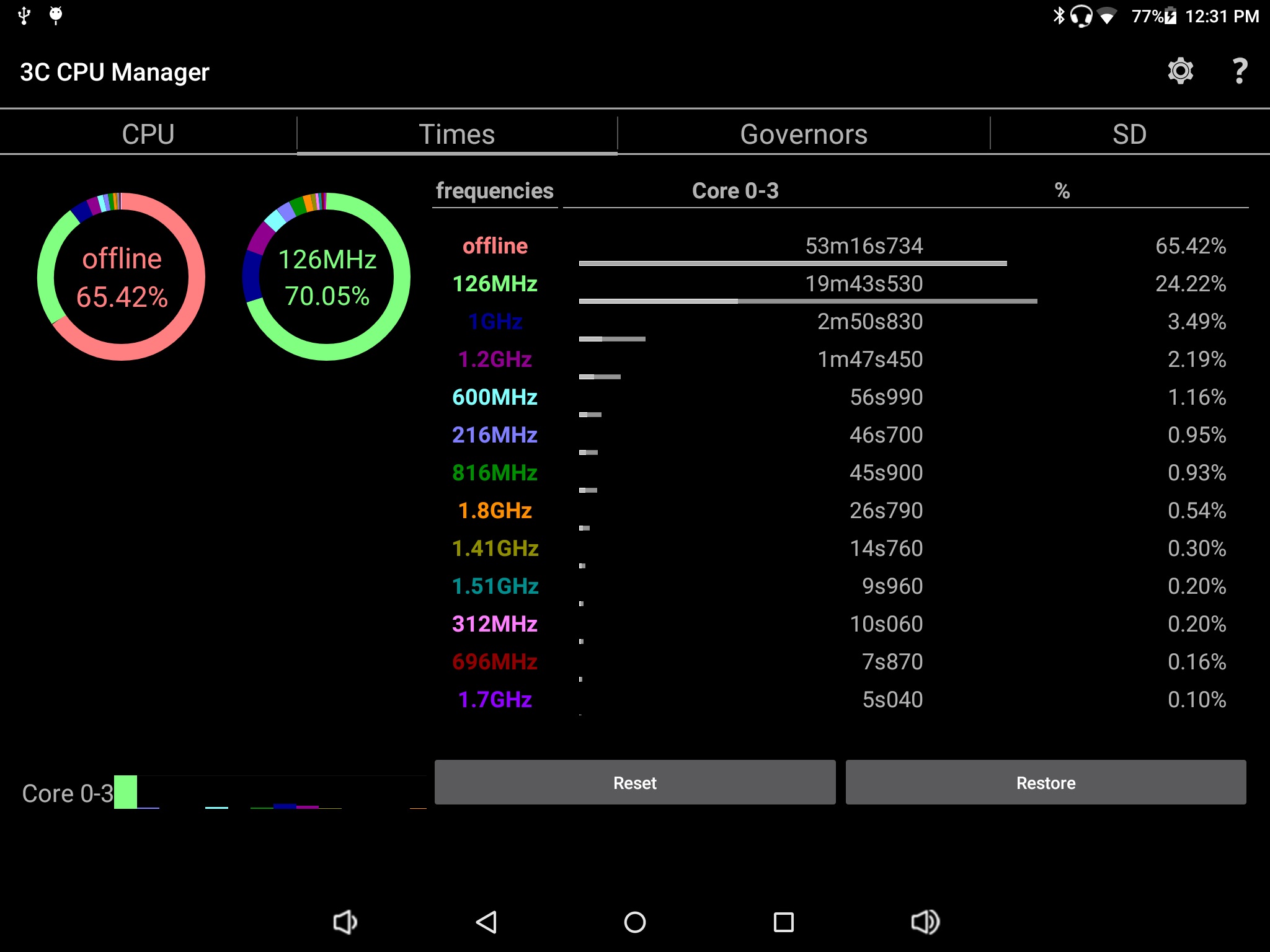Tap the Core 0-3 bar graph
Screen dimensions: 1270x952
270,792
